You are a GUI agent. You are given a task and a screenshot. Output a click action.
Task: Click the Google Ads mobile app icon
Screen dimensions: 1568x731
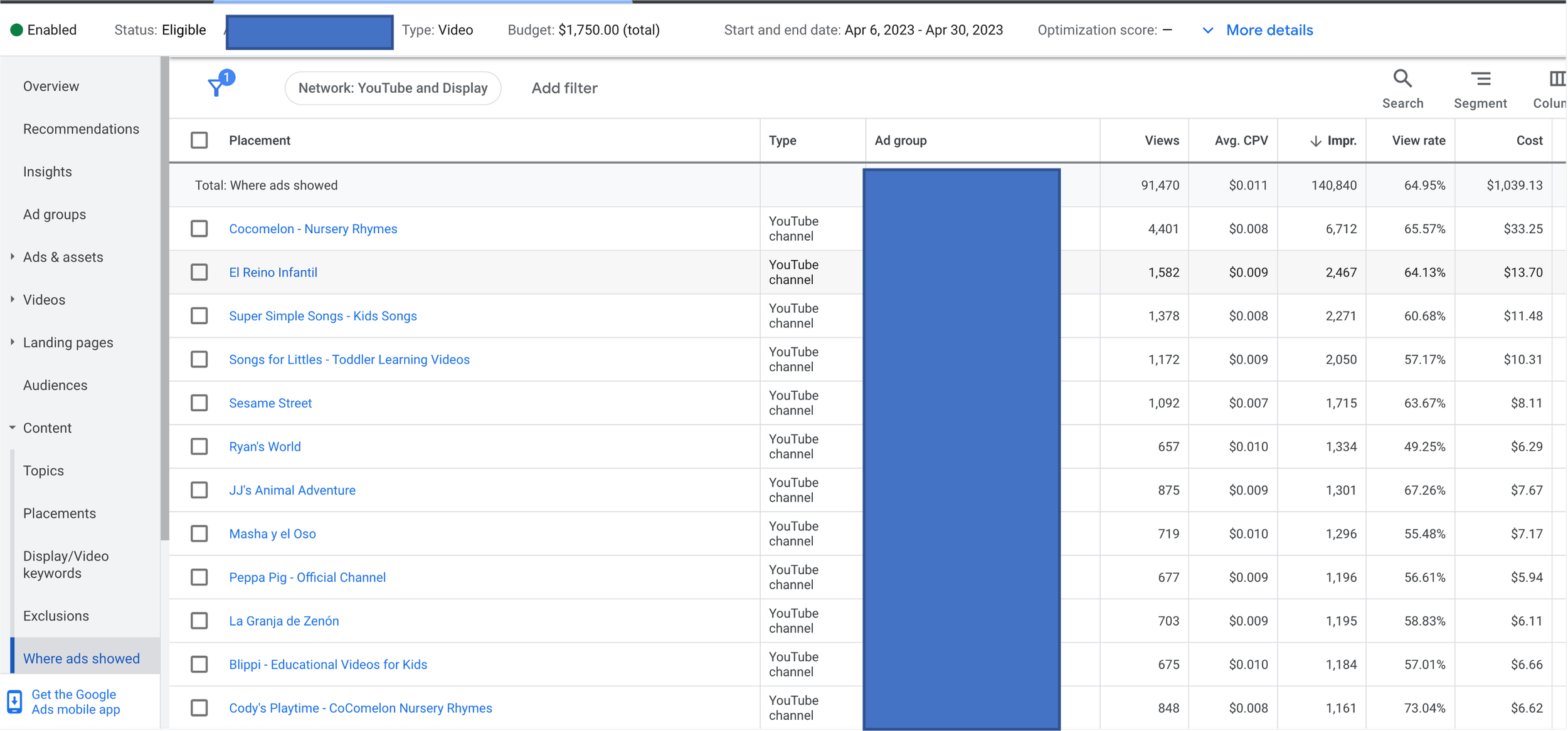(14, 702)
